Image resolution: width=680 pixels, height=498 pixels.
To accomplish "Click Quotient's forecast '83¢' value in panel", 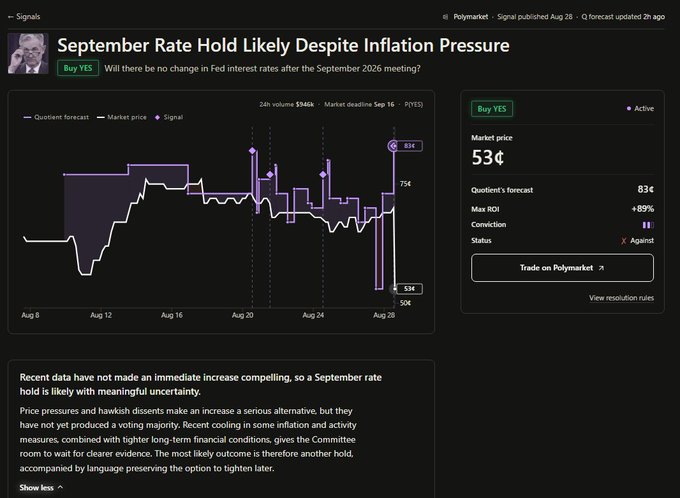I will (x=645, y=189).
